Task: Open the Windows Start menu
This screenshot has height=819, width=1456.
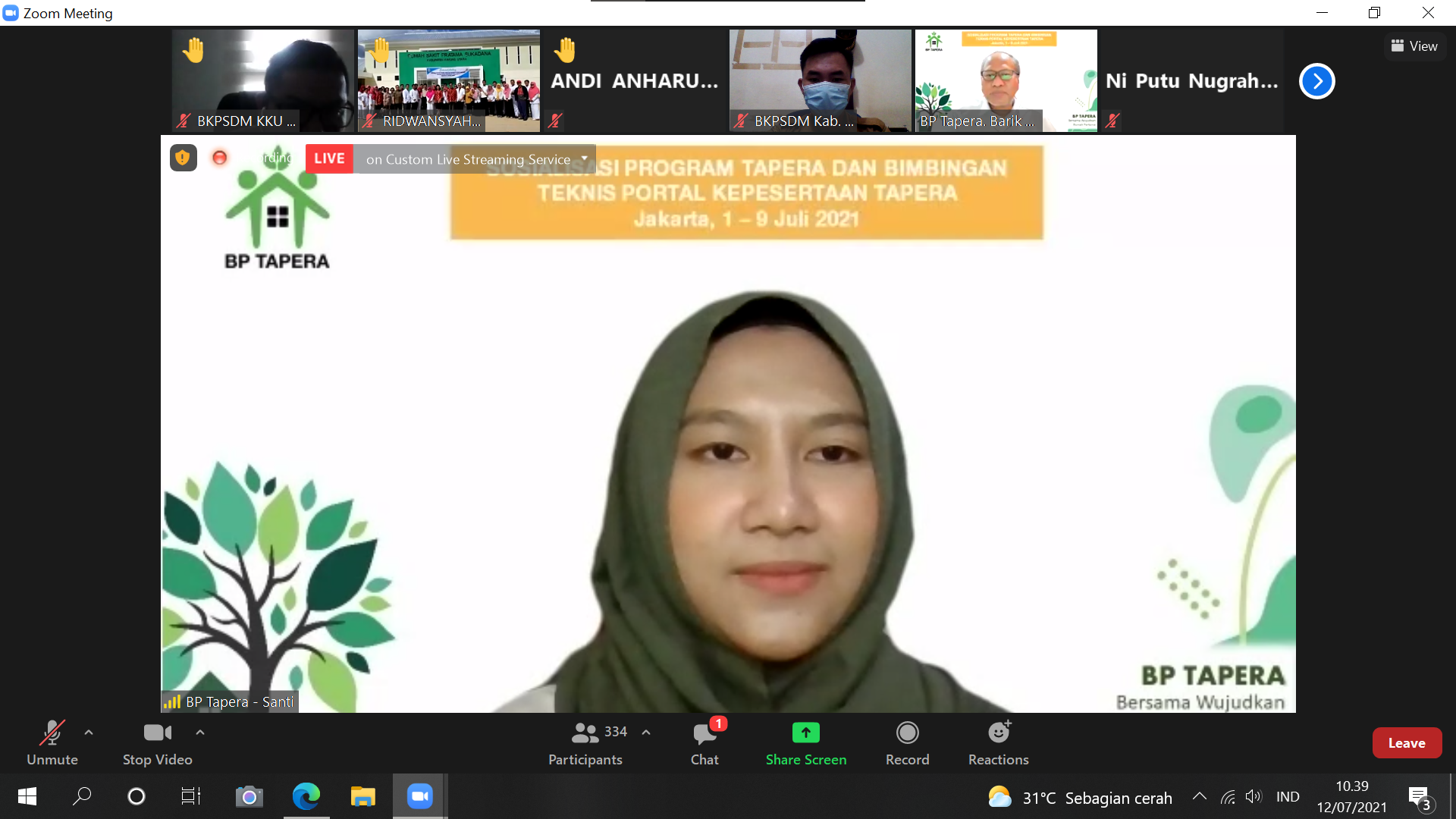Action: [x=27, y=797]
